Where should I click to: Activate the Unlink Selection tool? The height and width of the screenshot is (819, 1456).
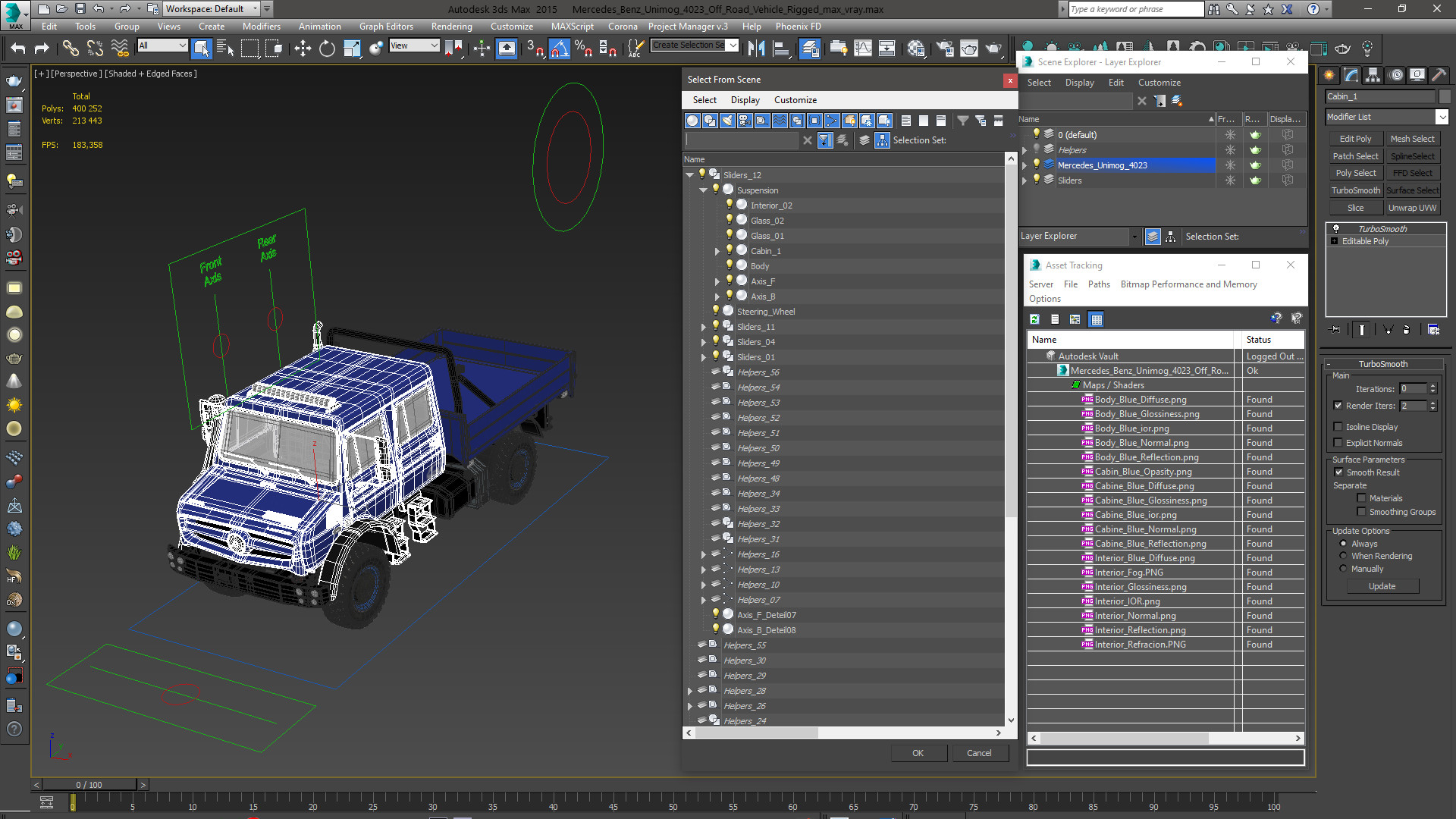pos(95,49)
